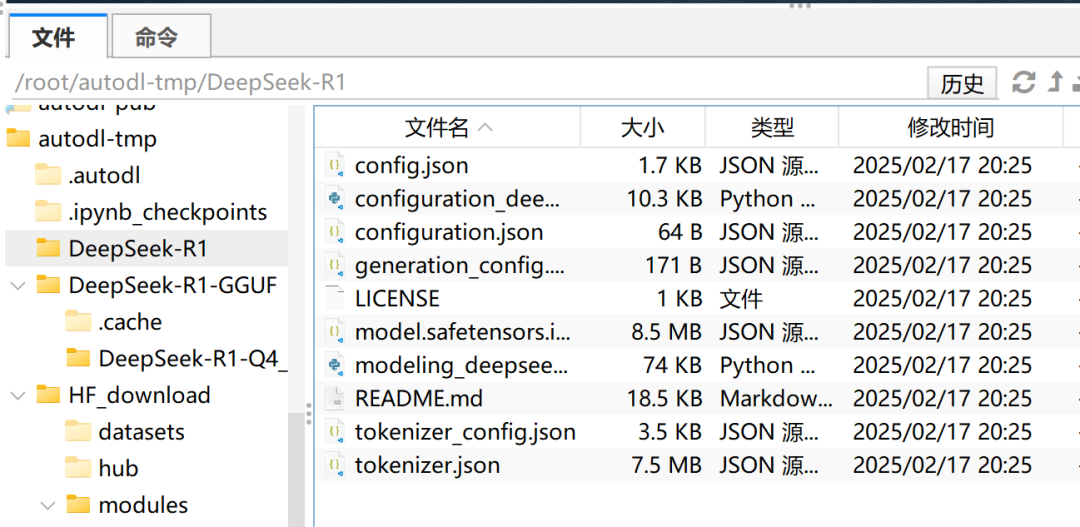The height and width of the screenshot is (527, 1080).
Task: Select the file name README.md
Action: [419, 398]
